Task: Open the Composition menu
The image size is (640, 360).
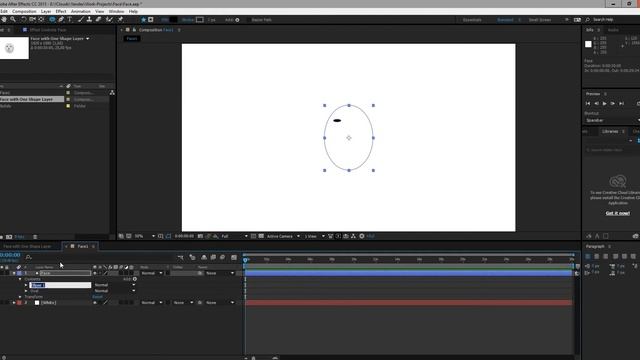Action: point(24,11)
